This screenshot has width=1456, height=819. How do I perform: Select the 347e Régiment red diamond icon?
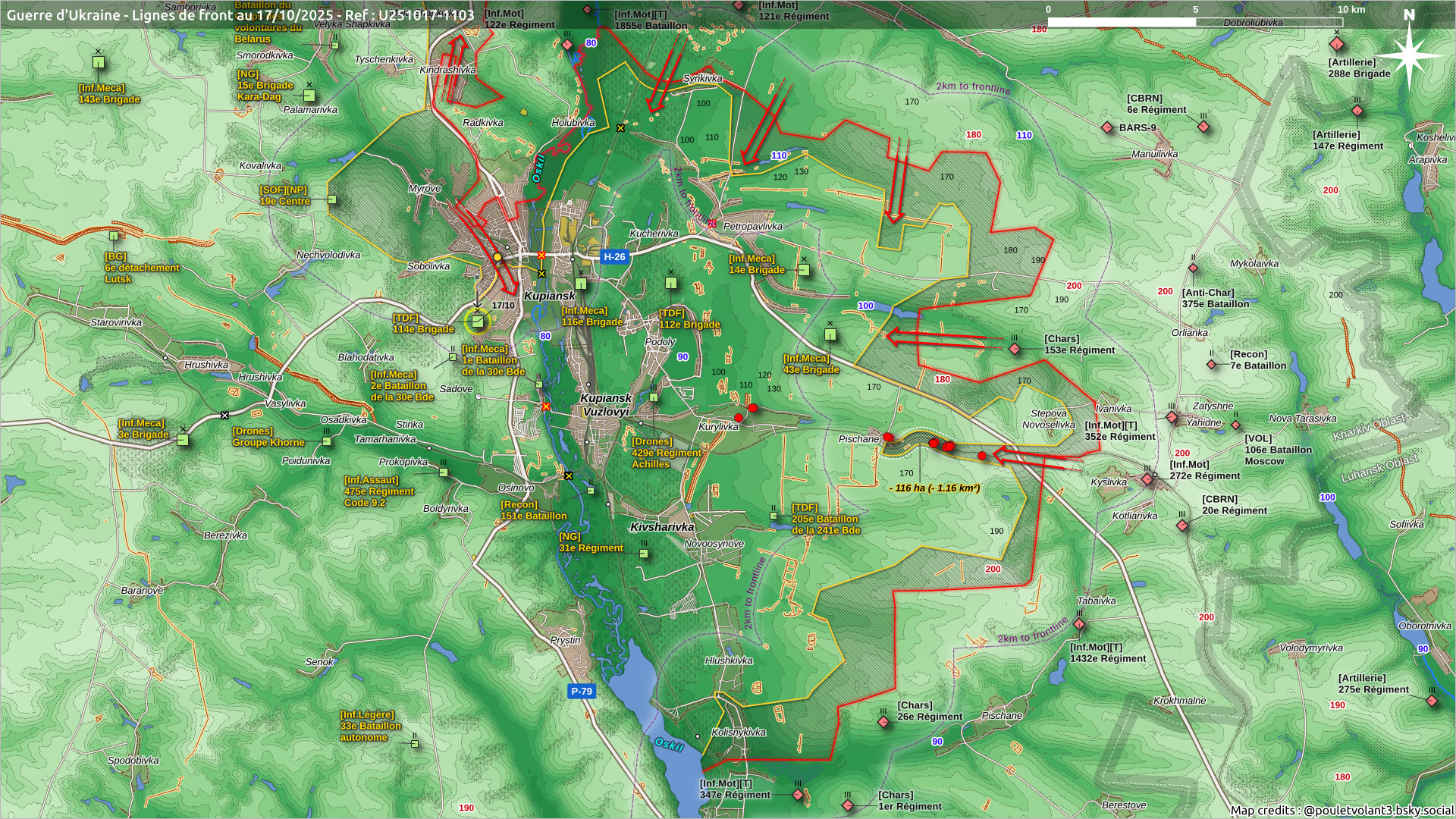click(x=798, y=795)
